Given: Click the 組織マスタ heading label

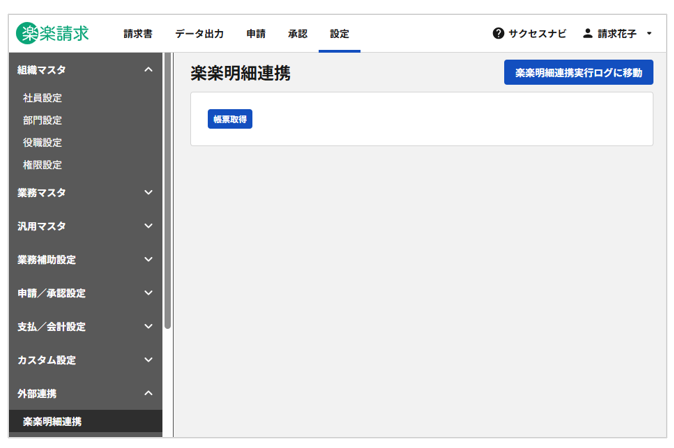Looking at the screenshot, I should click(41, 70).
